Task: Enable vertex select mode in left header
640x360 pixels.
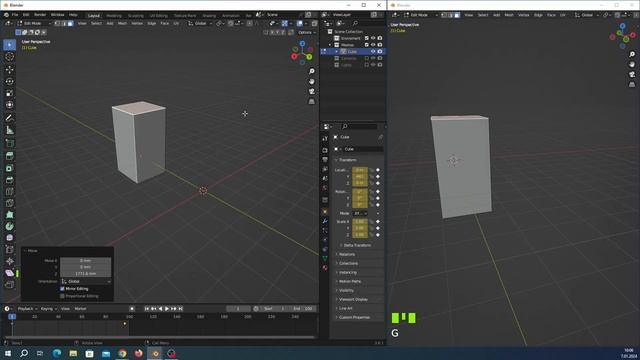Action: coord(58,24)
